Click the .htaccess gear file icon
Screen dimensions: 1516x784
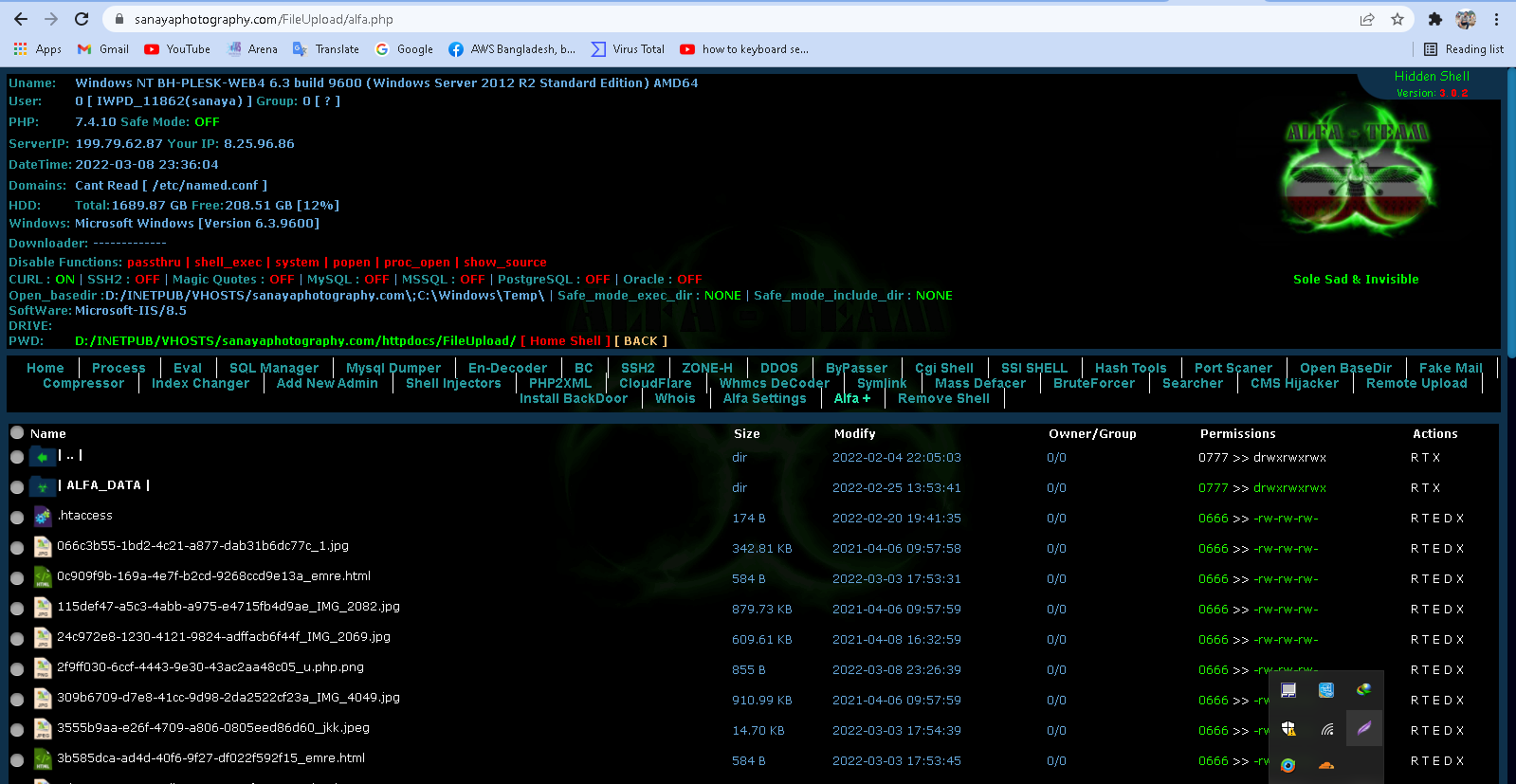(43, 517)
